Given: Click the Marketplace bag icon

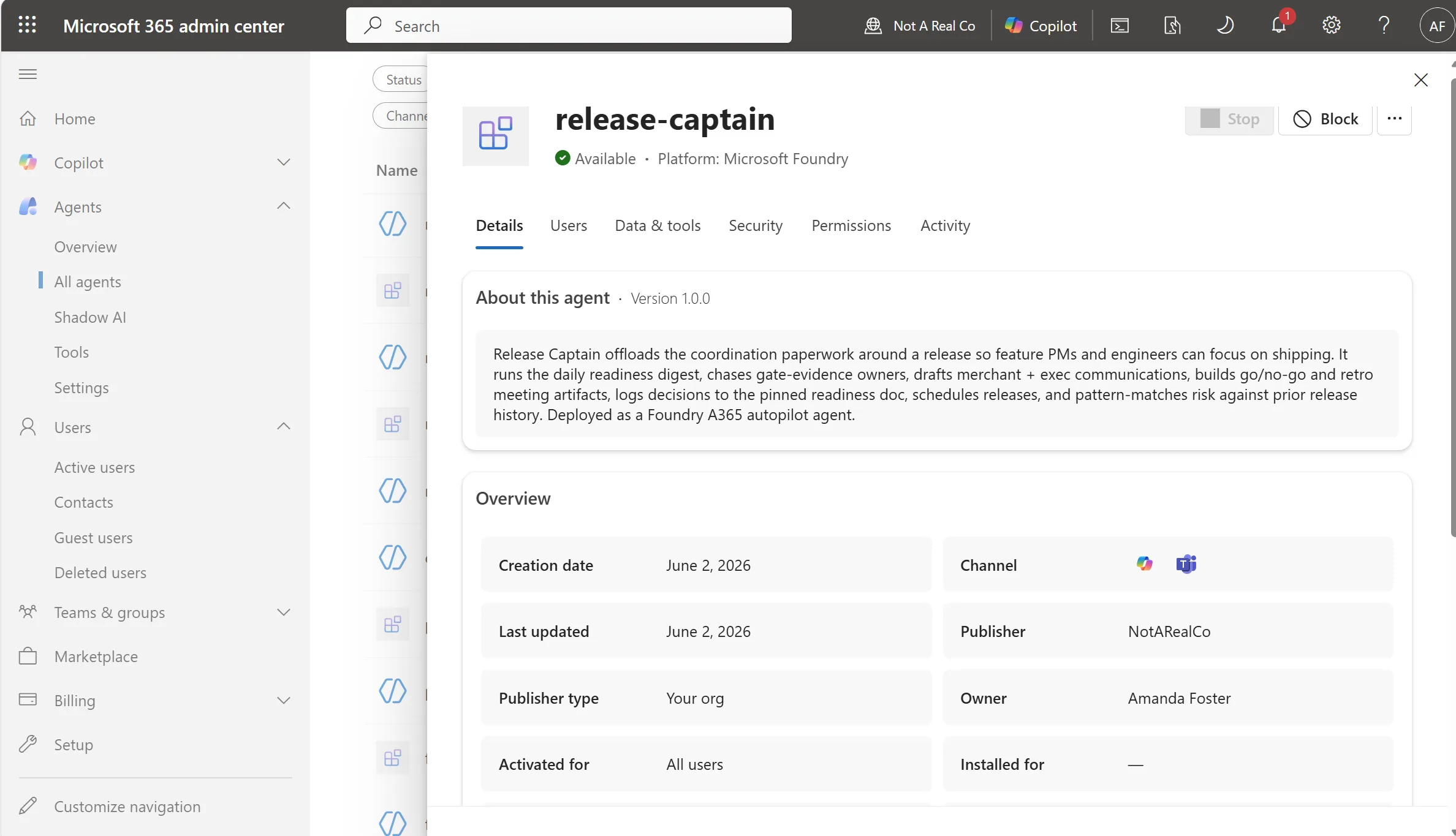Looking at the screenshot, I should pos(28,657).
